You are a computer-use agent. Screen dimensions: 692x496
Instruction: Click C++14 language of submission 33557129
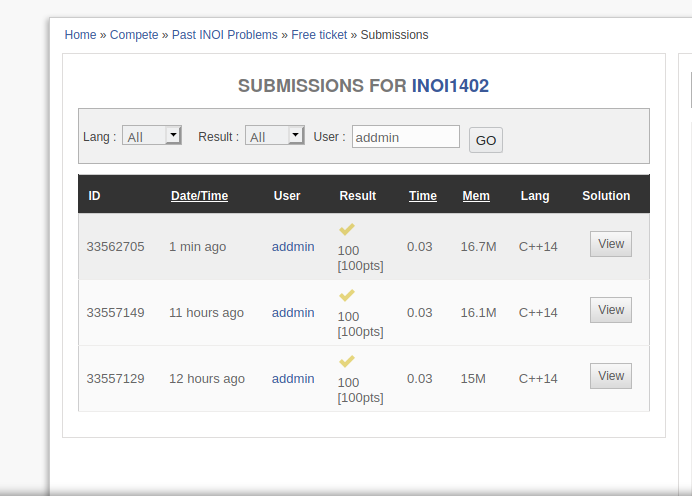coord(538,379)
